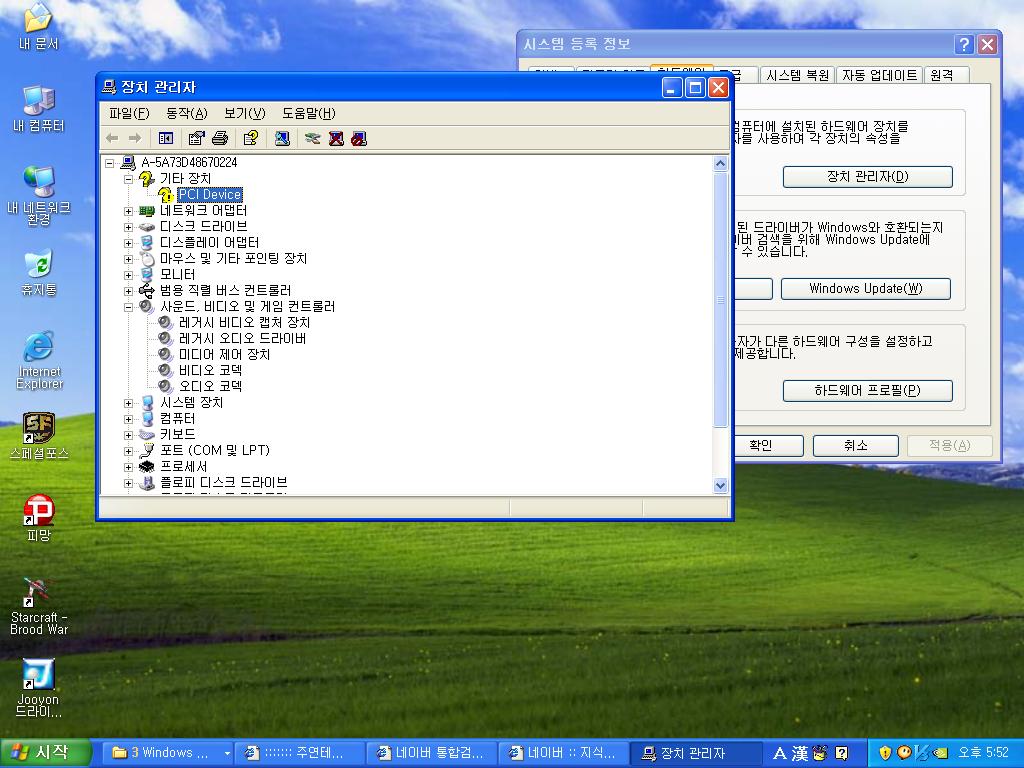Open device Properties from the toolbar icon
The width and height of the screenshot is (1024, 768).
tap(196, 138)
